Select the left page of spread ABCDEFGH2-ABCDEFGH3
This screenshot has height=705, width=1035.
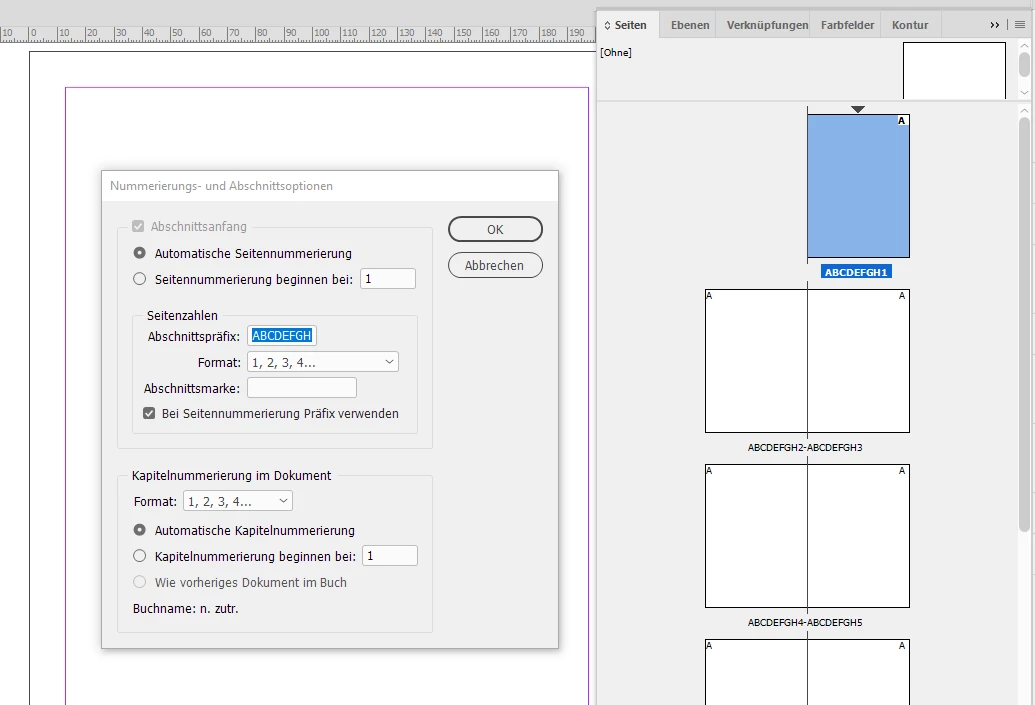click(756, 361)
